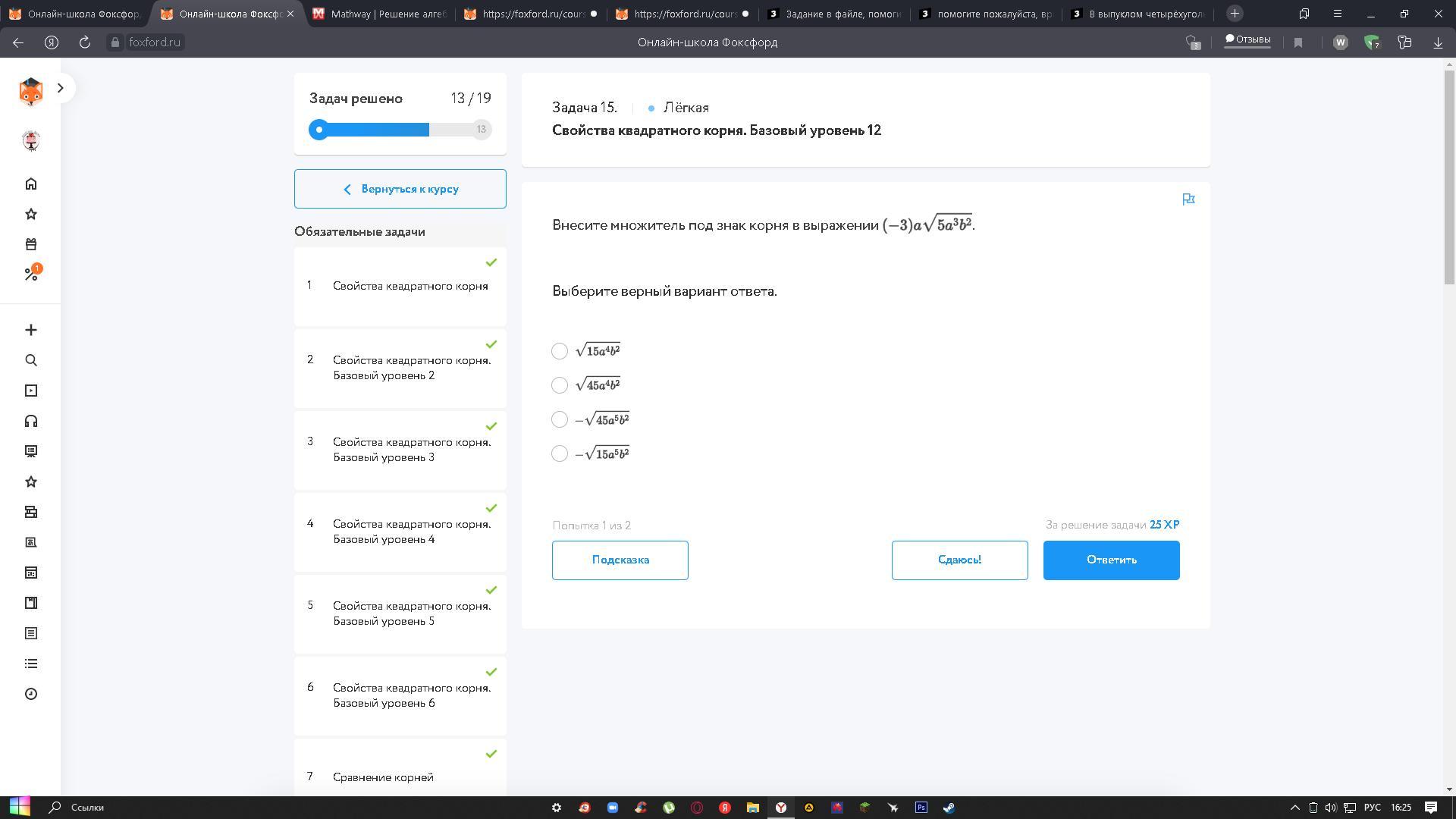Open task 3 Базовый уровень 3
The width and height of the screenshot is (1456, 819).
click(400, 450)
